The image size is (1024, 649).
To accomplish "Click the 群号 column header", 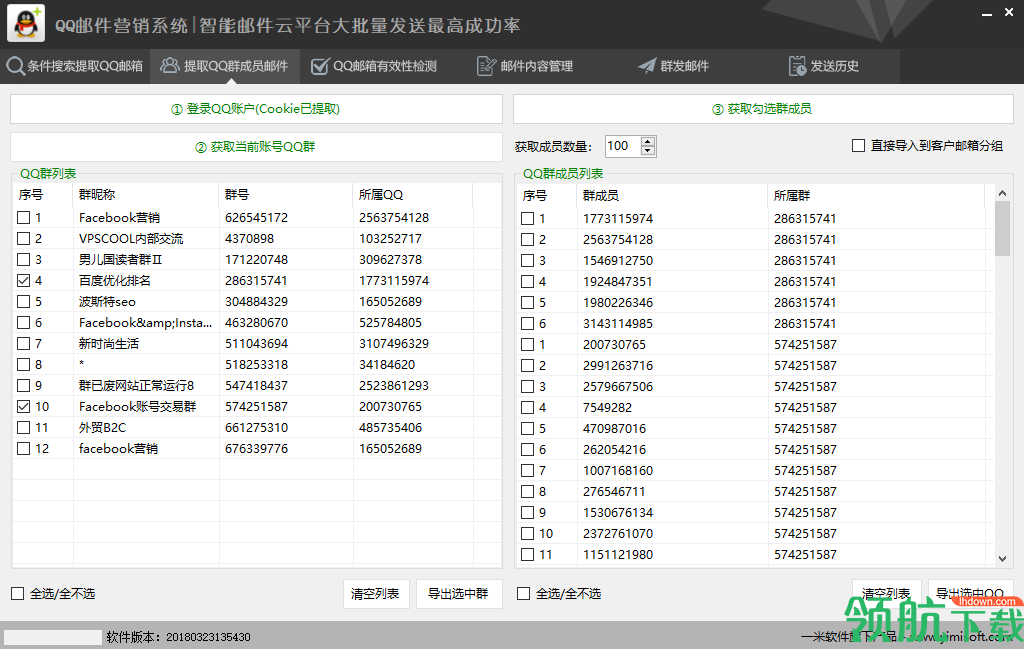I will point(285,195).
